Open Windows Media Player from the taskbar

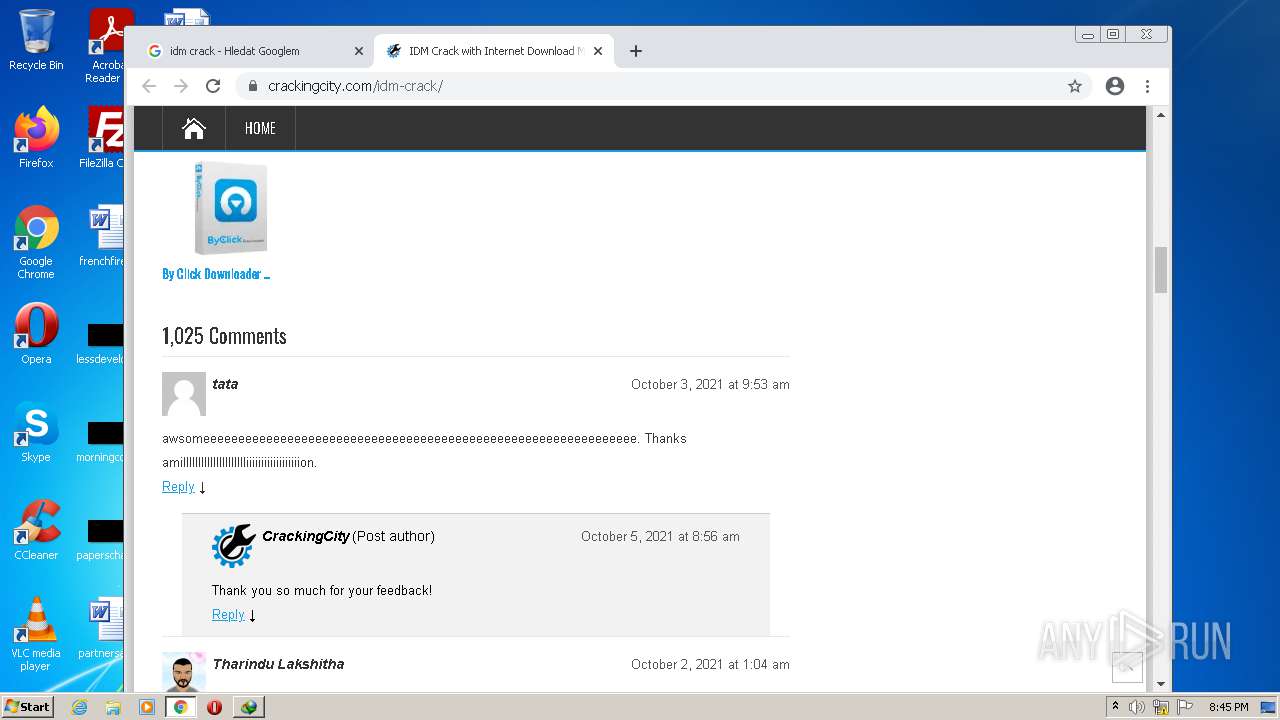click(x=147, y=707)
